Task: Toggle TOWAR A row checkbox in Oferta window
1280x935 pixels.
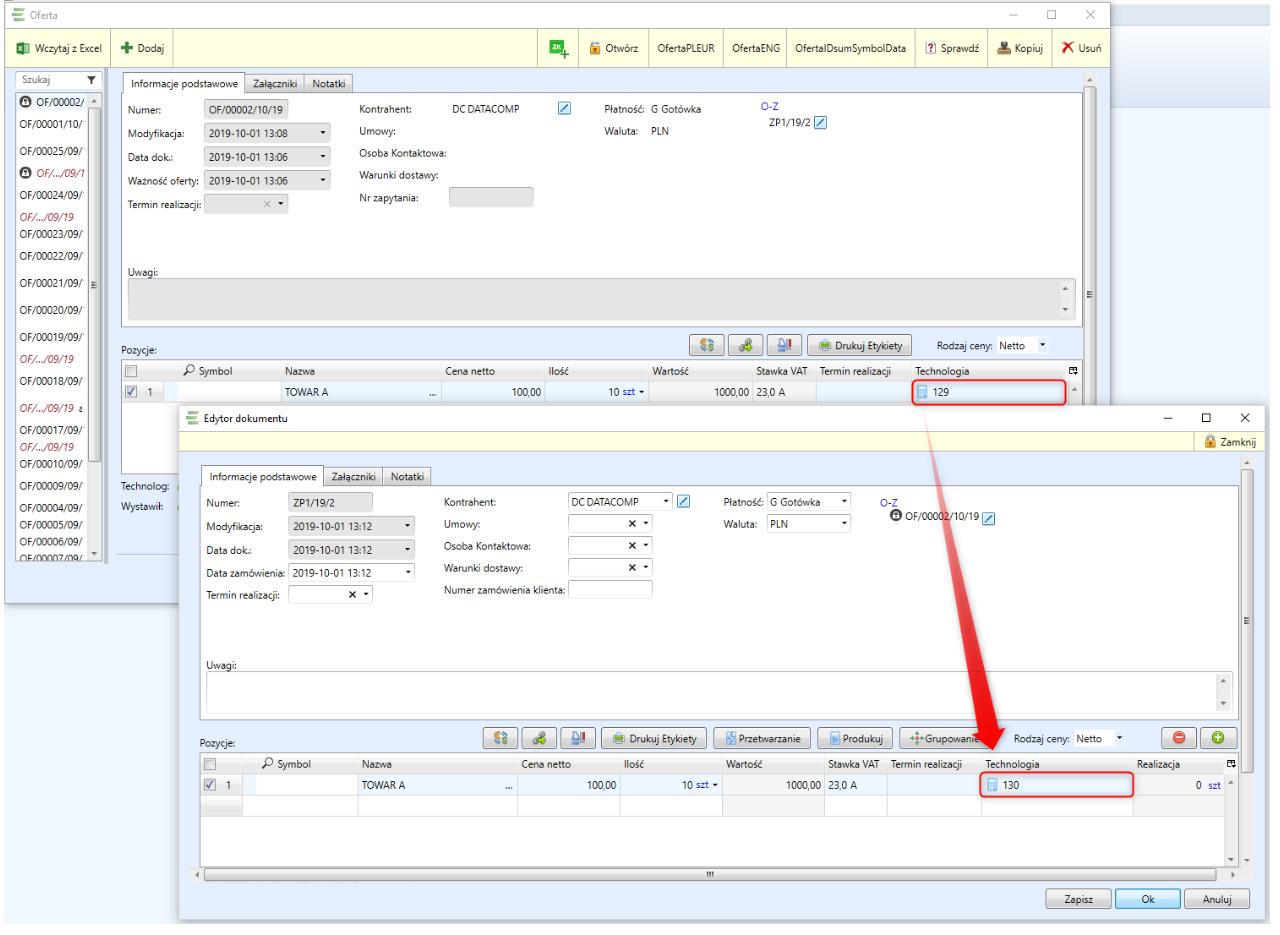Action: [x=131, y=392]
